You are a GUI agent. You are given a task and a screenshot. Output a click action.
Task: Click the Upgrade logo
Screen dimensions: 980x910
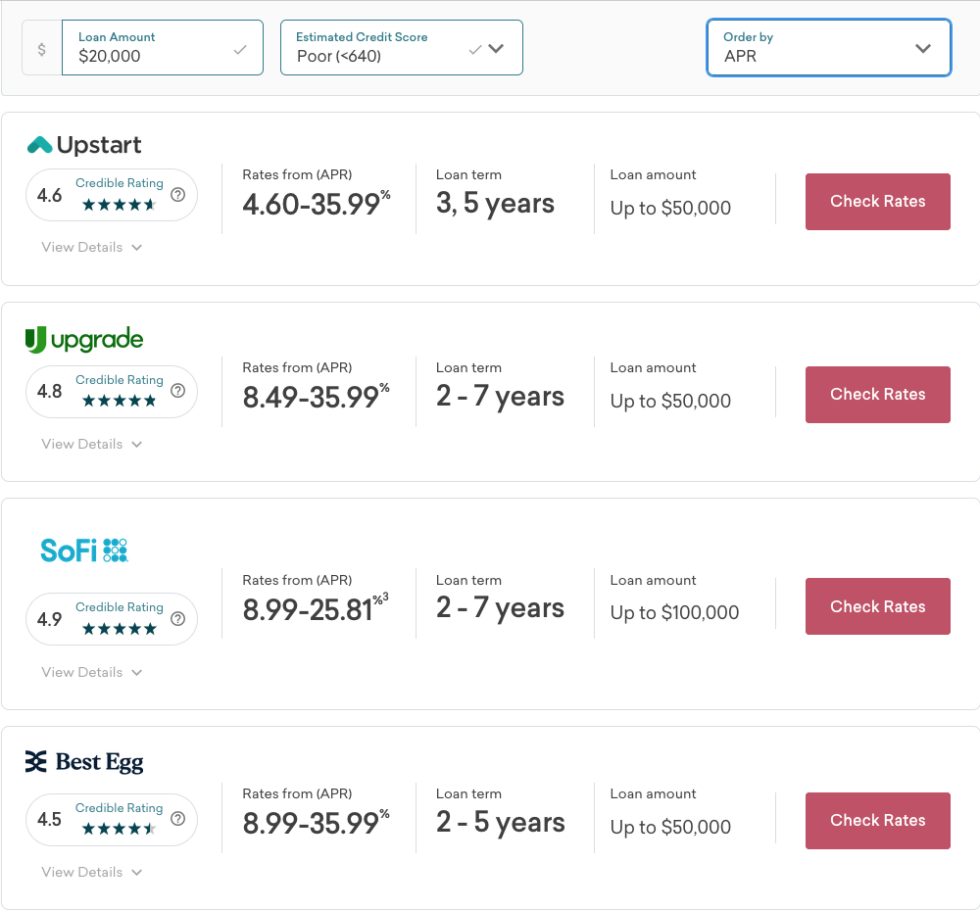pyautogui.click(x=86, y=339)
